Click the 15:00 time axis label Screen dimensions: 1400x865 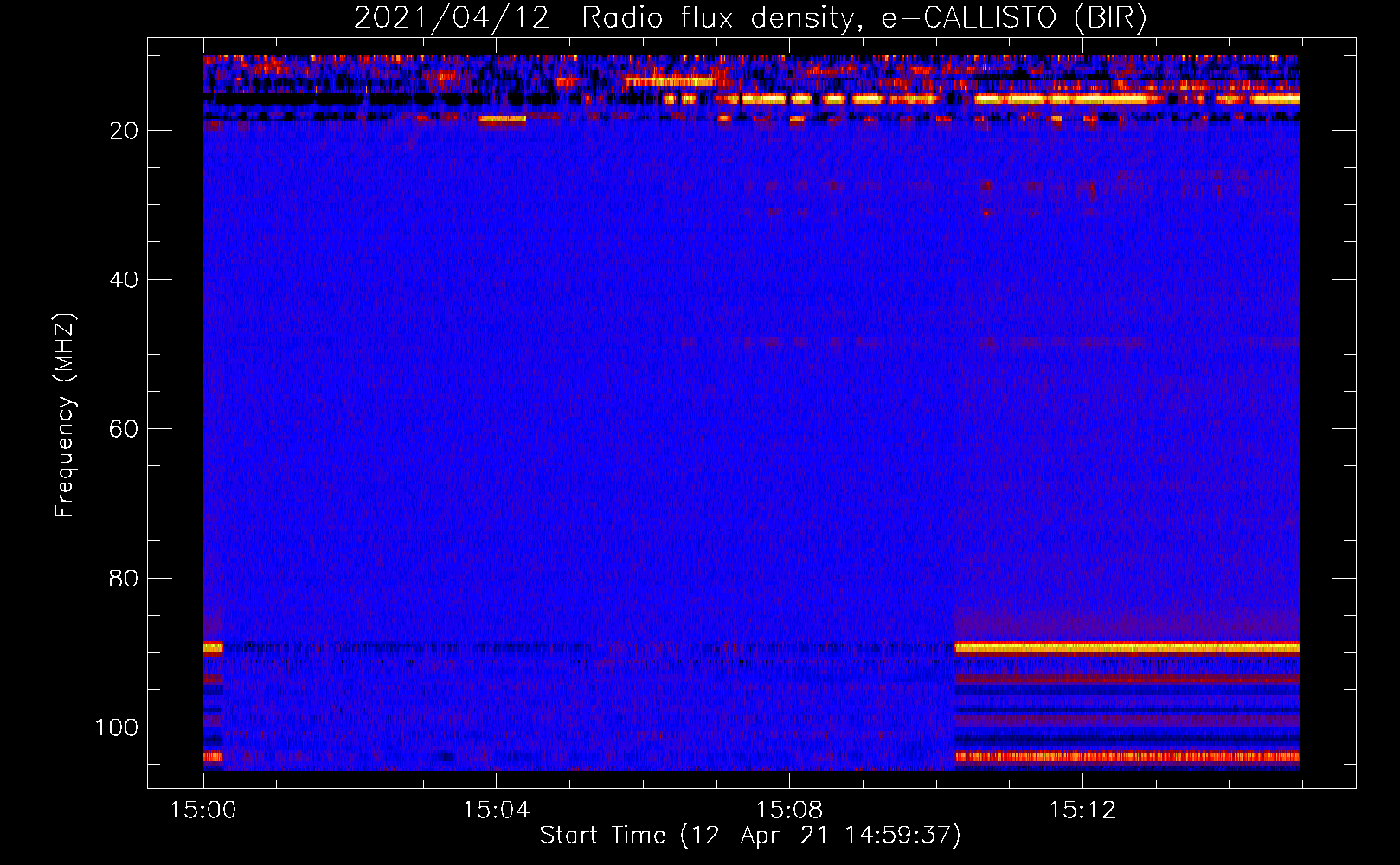coord(203,811)
